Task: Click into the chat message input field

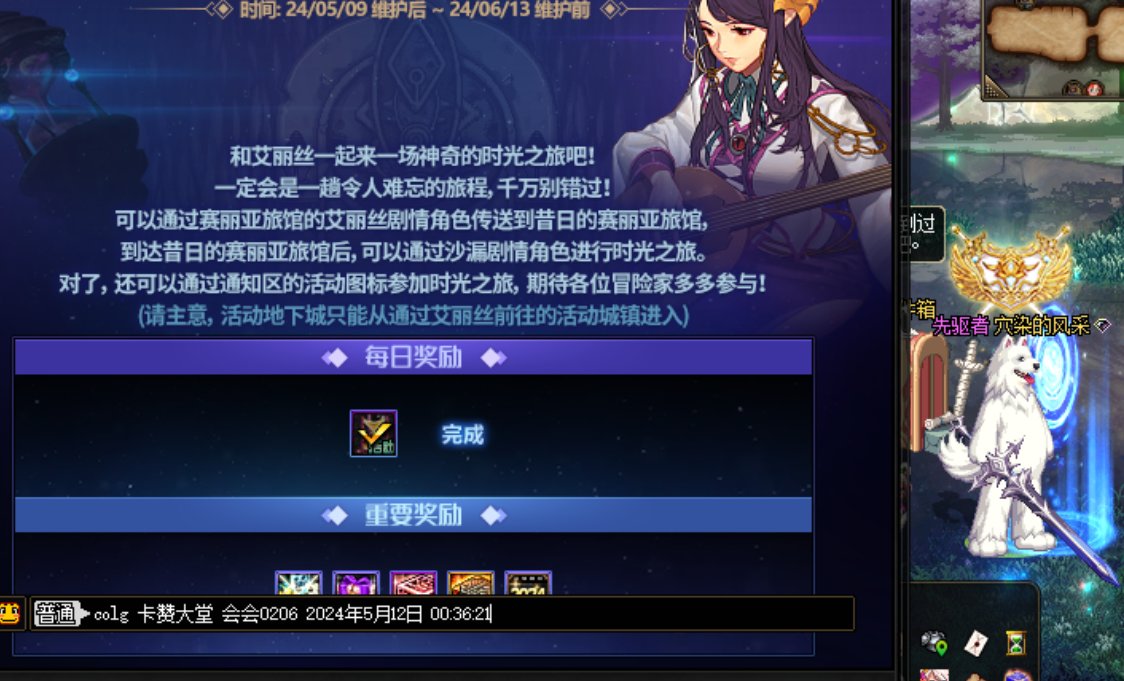Action: 442,614
